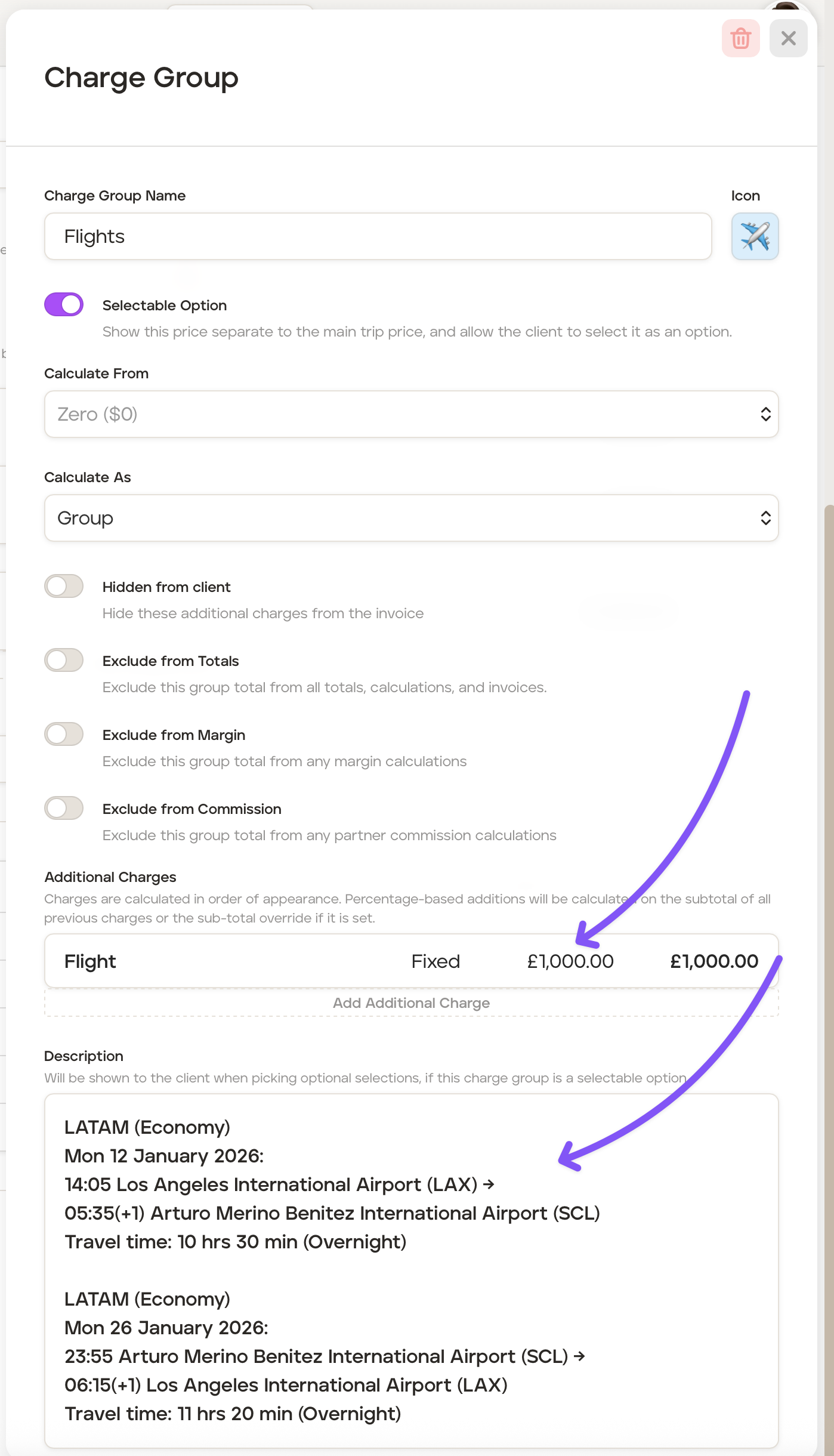This screenshot has width=834, height=1456.
Task: Delete charge group with trash icon
Action: pyautogui.click(x=740, y=39)
